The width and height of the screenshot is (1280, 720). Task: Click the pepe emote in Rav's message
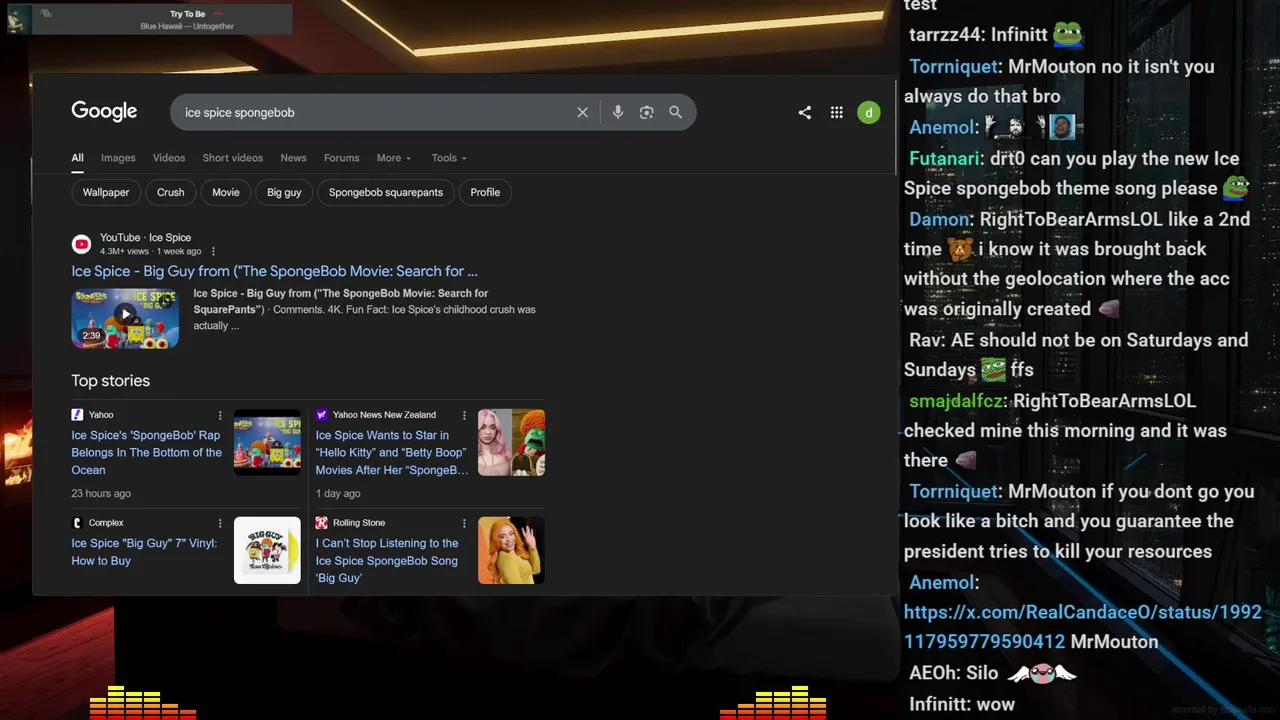(992, 370)
